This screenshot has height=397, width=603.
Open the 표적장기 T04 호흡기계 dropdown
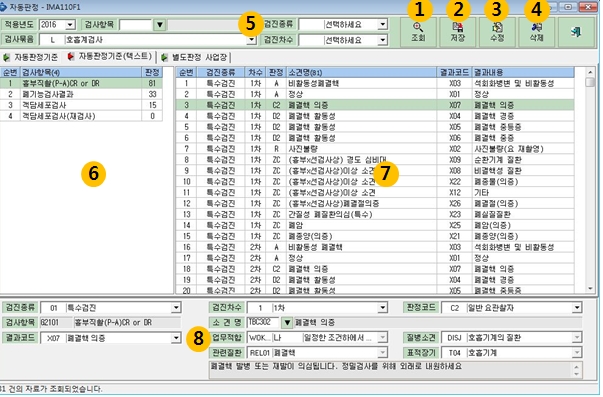click(576, 352)
